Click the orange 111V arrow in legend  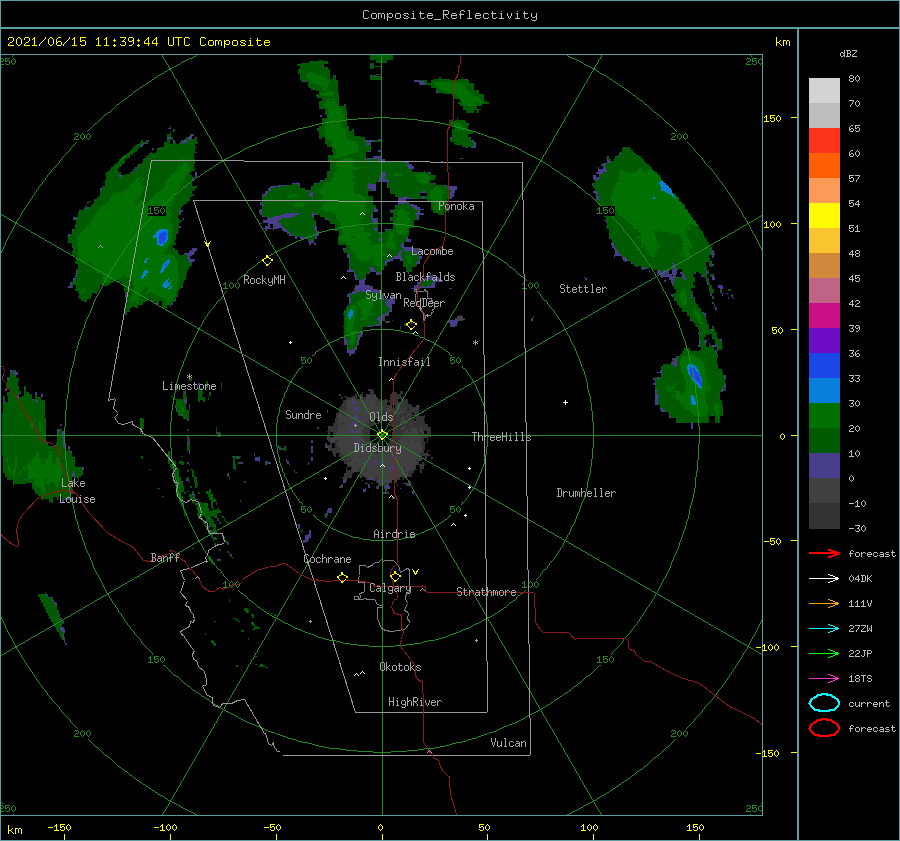coord(824,603)
